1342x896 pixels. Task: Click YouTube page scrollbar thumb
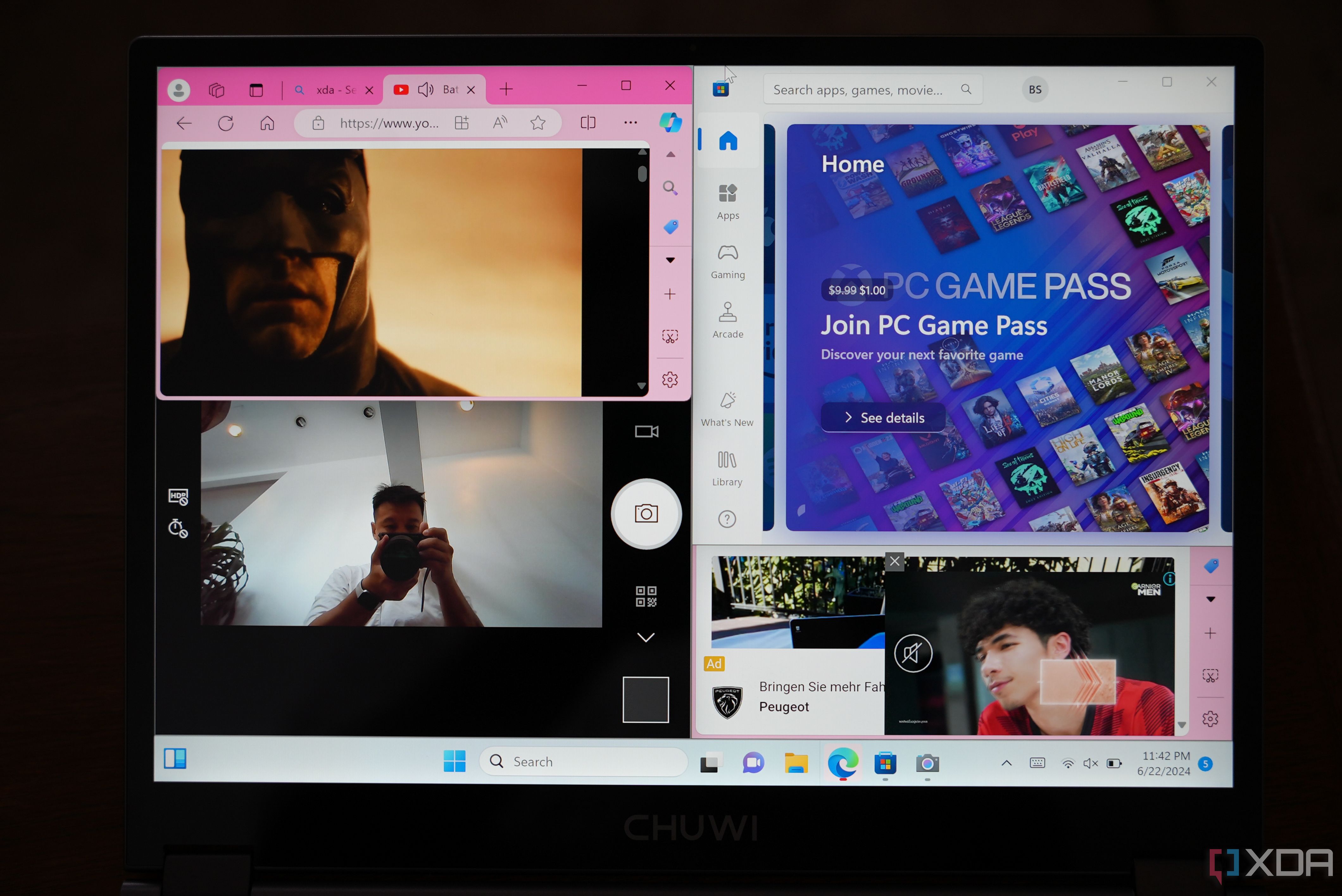(643, 174)
